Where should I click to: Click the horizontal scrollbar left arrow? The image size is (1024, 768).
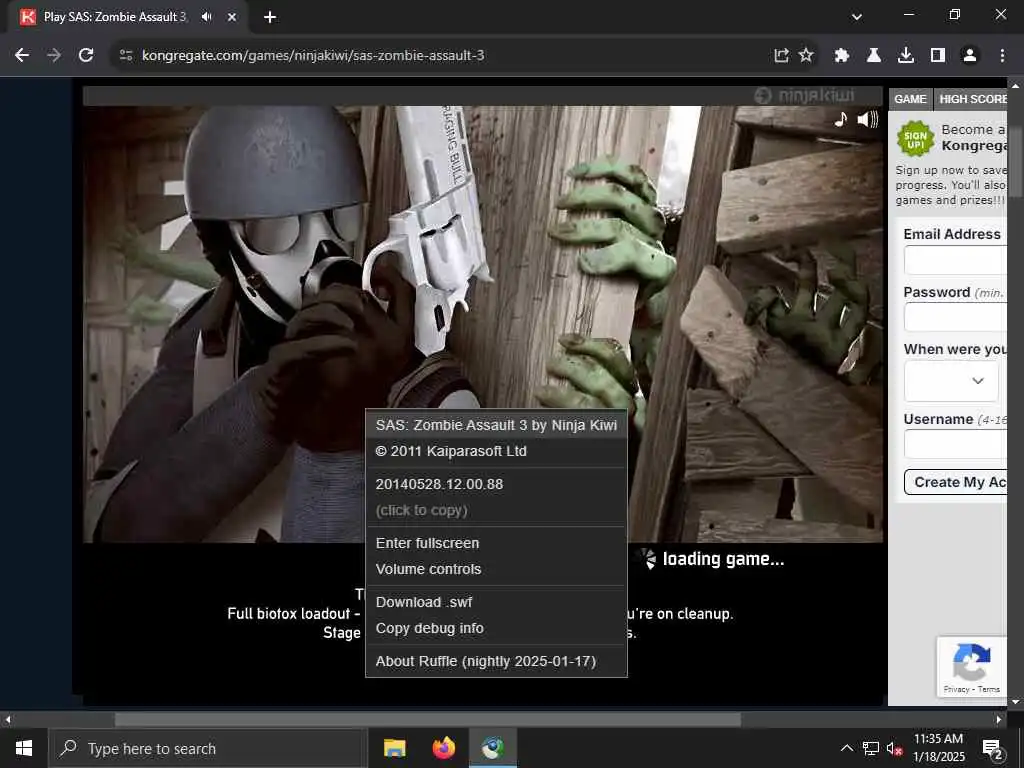(x=8, y=720)
